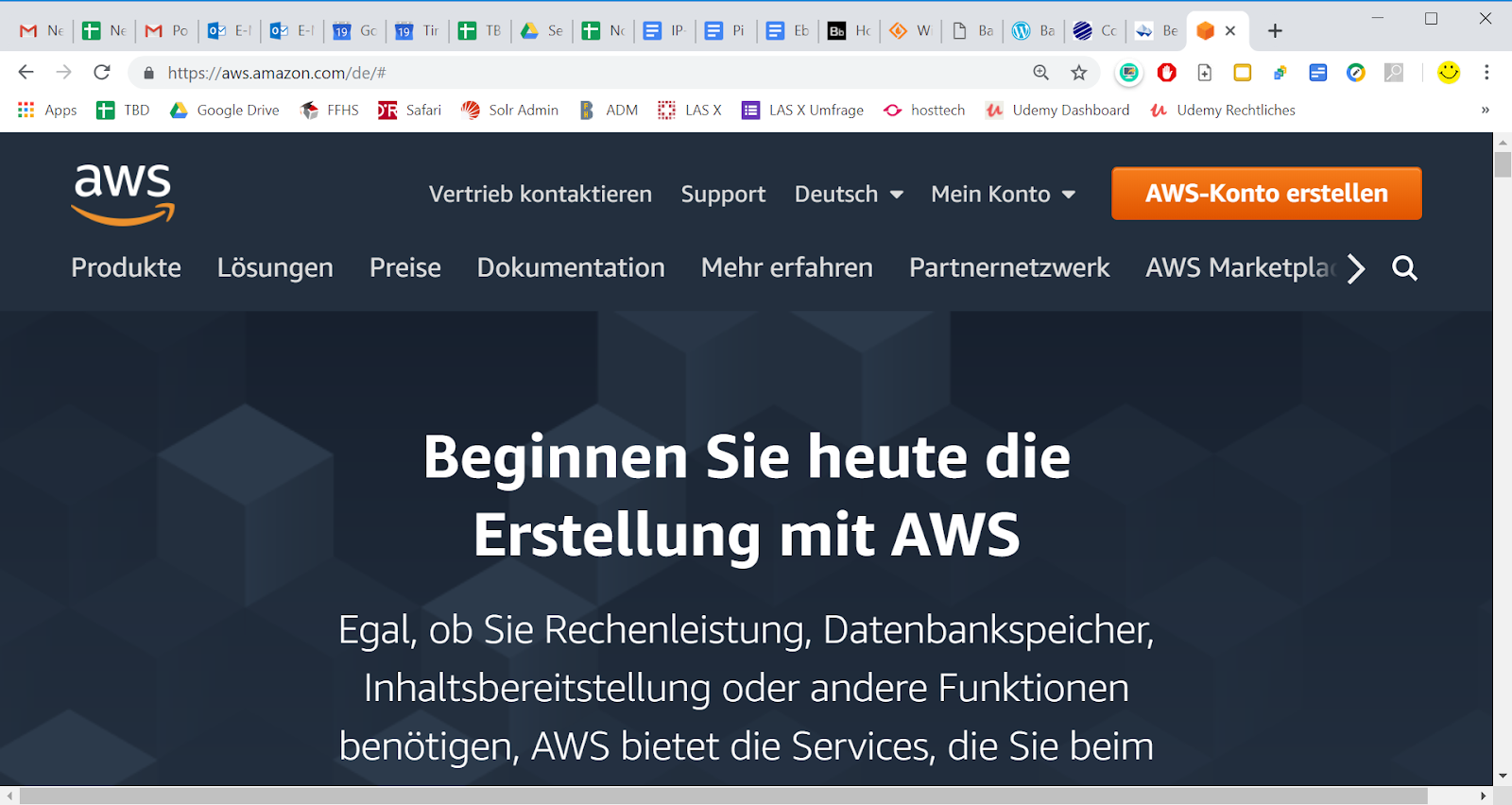Go back with the browser back arrow

(x=26, y=73)
